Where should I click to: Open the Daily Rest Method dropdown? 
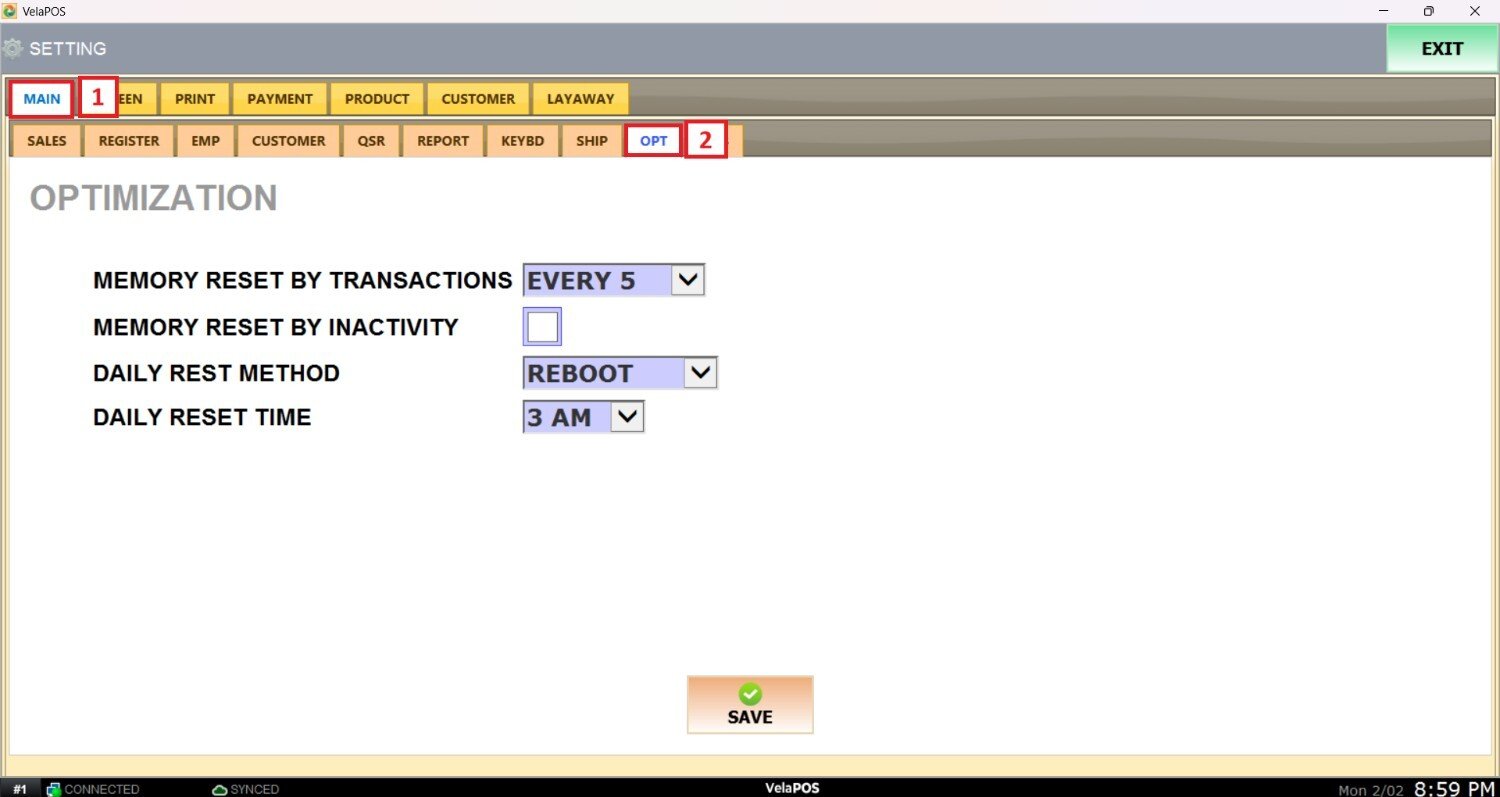700,373
